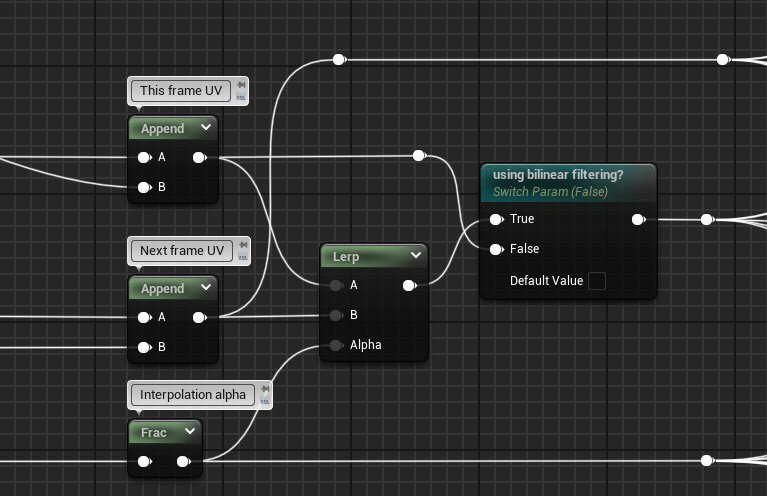Edit the Next frame UV comment text
This screenshot has width=767, height=496.
point(182,251)
